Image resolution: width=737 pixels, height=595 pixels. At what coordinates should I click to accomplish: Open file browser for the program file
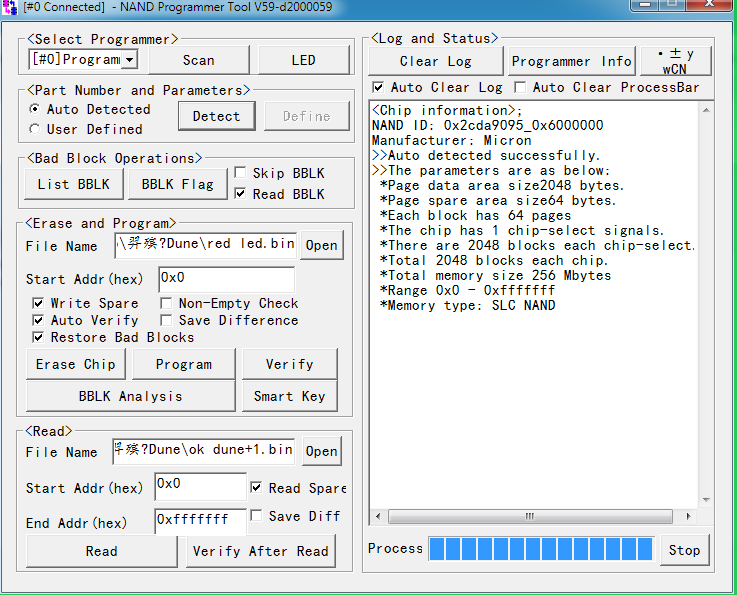(x=321, y=246)
